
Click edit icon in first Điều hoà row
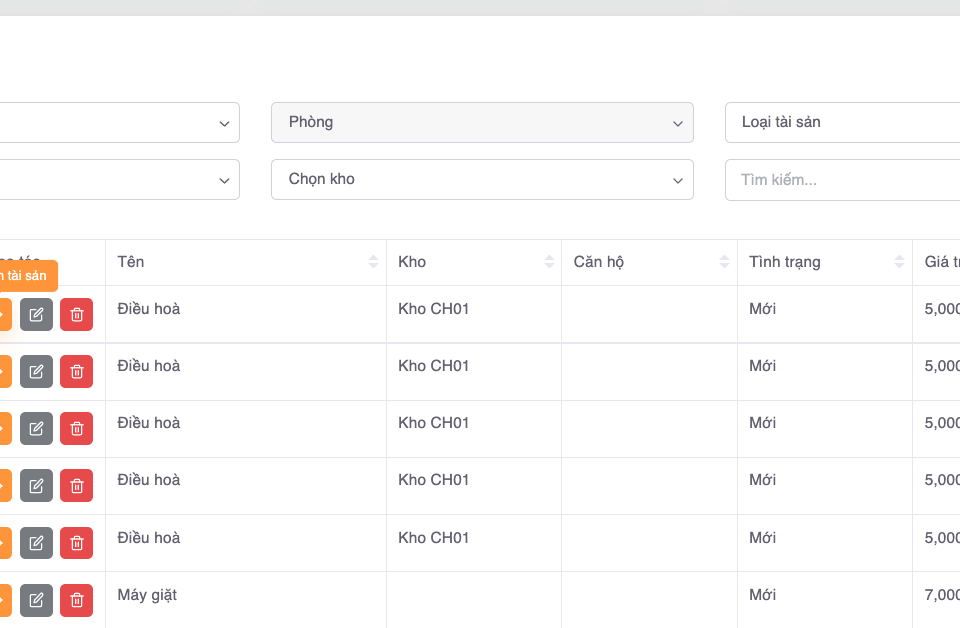pos(36,314)
